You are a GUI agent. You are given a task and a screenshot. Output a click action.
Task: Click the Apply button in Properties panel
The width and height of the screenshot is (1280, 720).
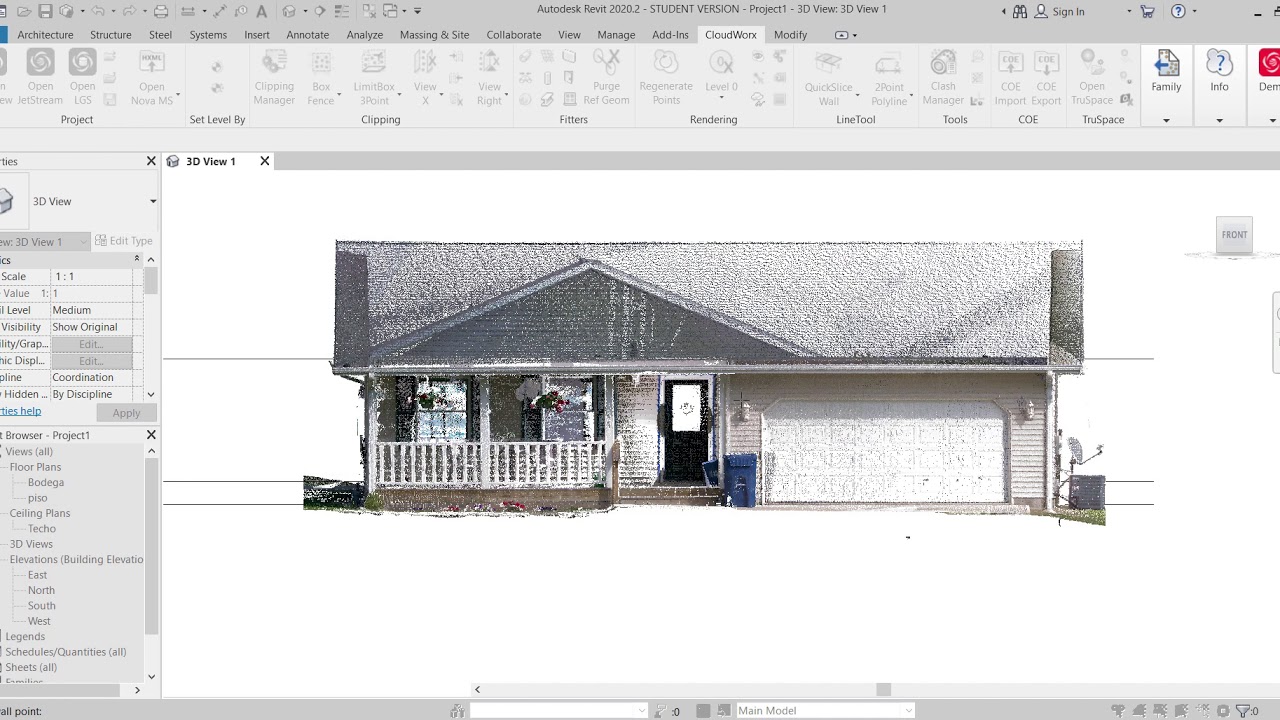point(126,413)
